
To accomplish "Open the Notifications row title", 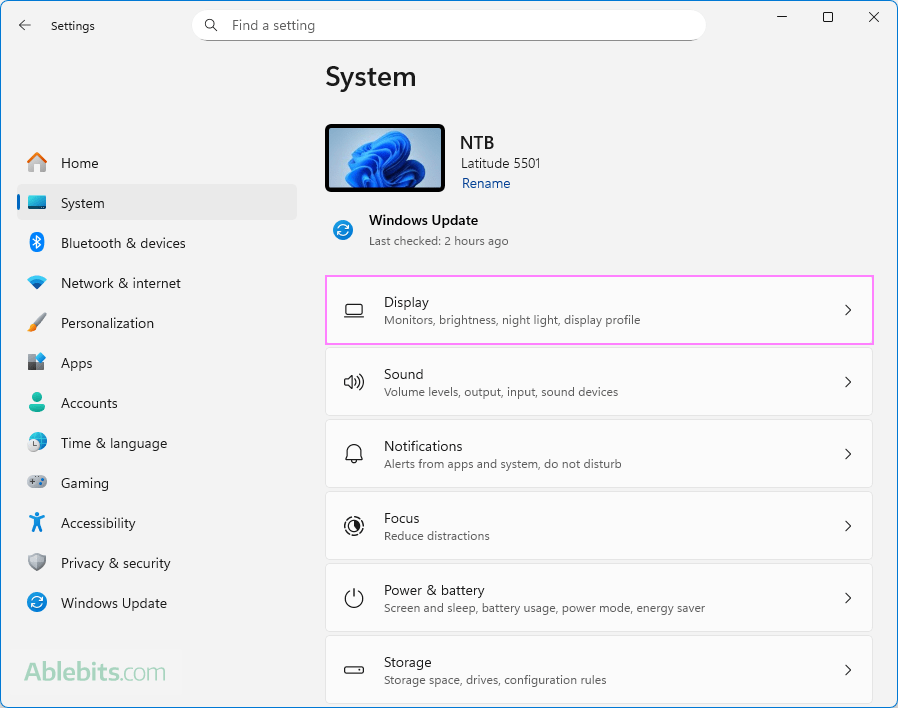I will pyautogui.click(x=423, y=446).
